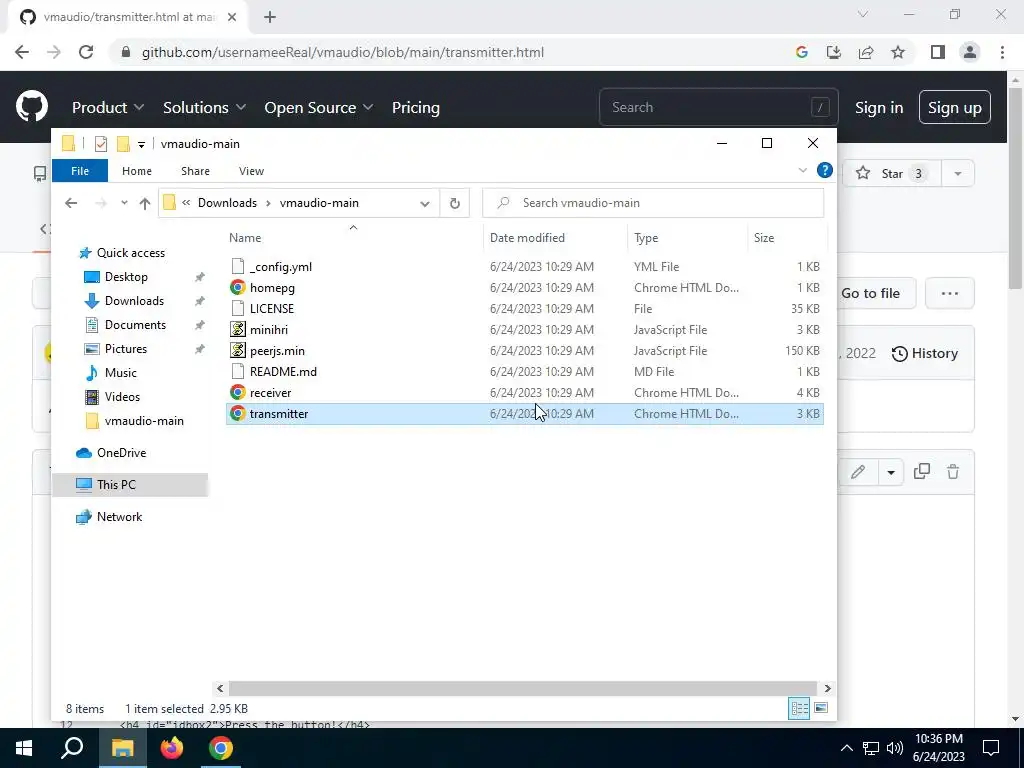Image resolution: width=1024 pixels, height=768 pixels.
Task: Open the Chrome taskbar icon
Action: (221, 748)
